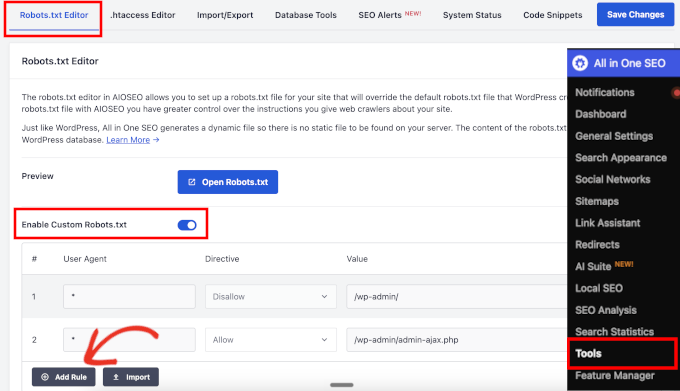Screen dimensions: 680x391
Task: Click the /wp-admin/admin-ajax.php value field
Action: tap(456, 340)
